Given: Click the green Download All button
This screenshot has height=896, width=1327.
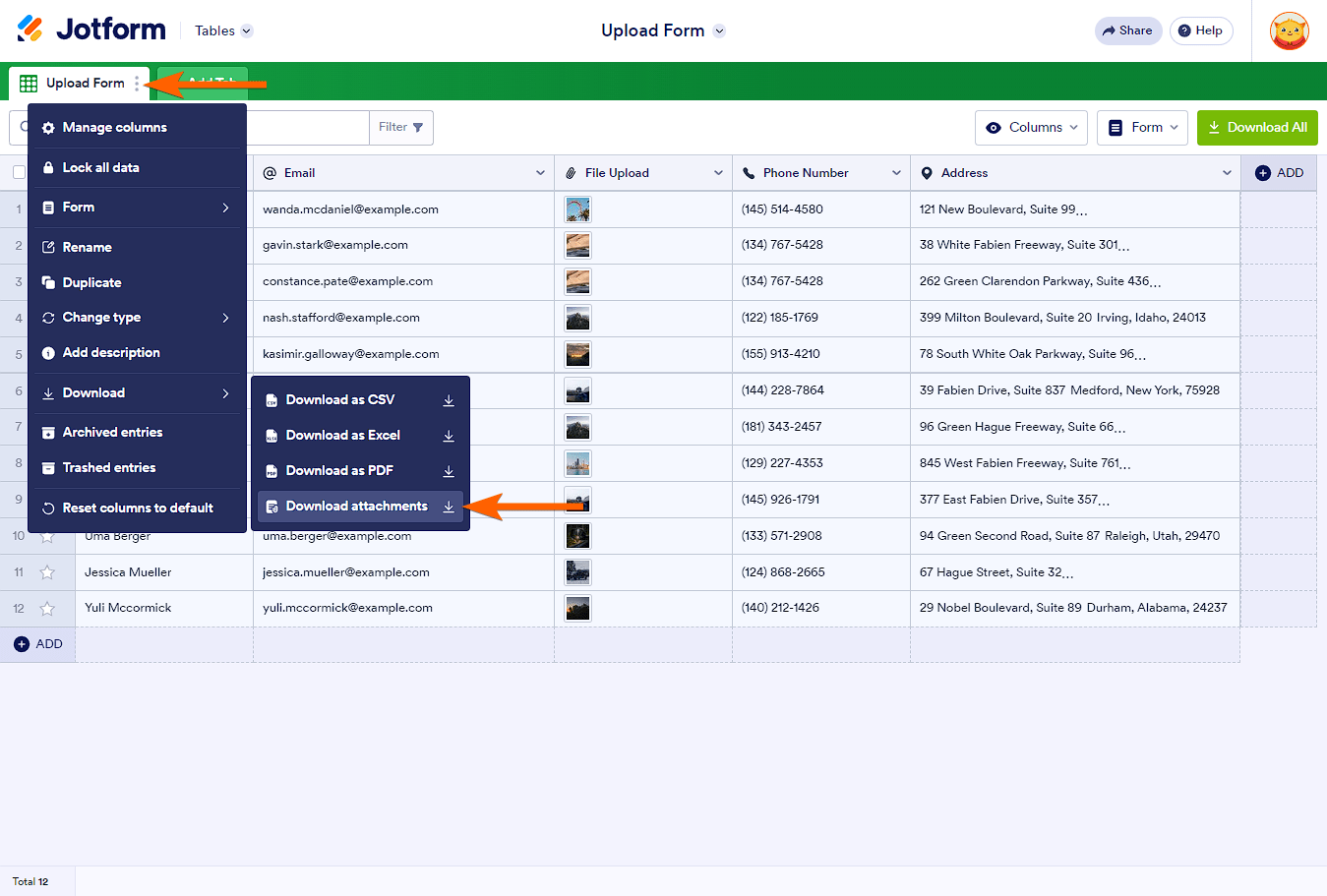Looking at the screenshot, I should [1256, 128].
